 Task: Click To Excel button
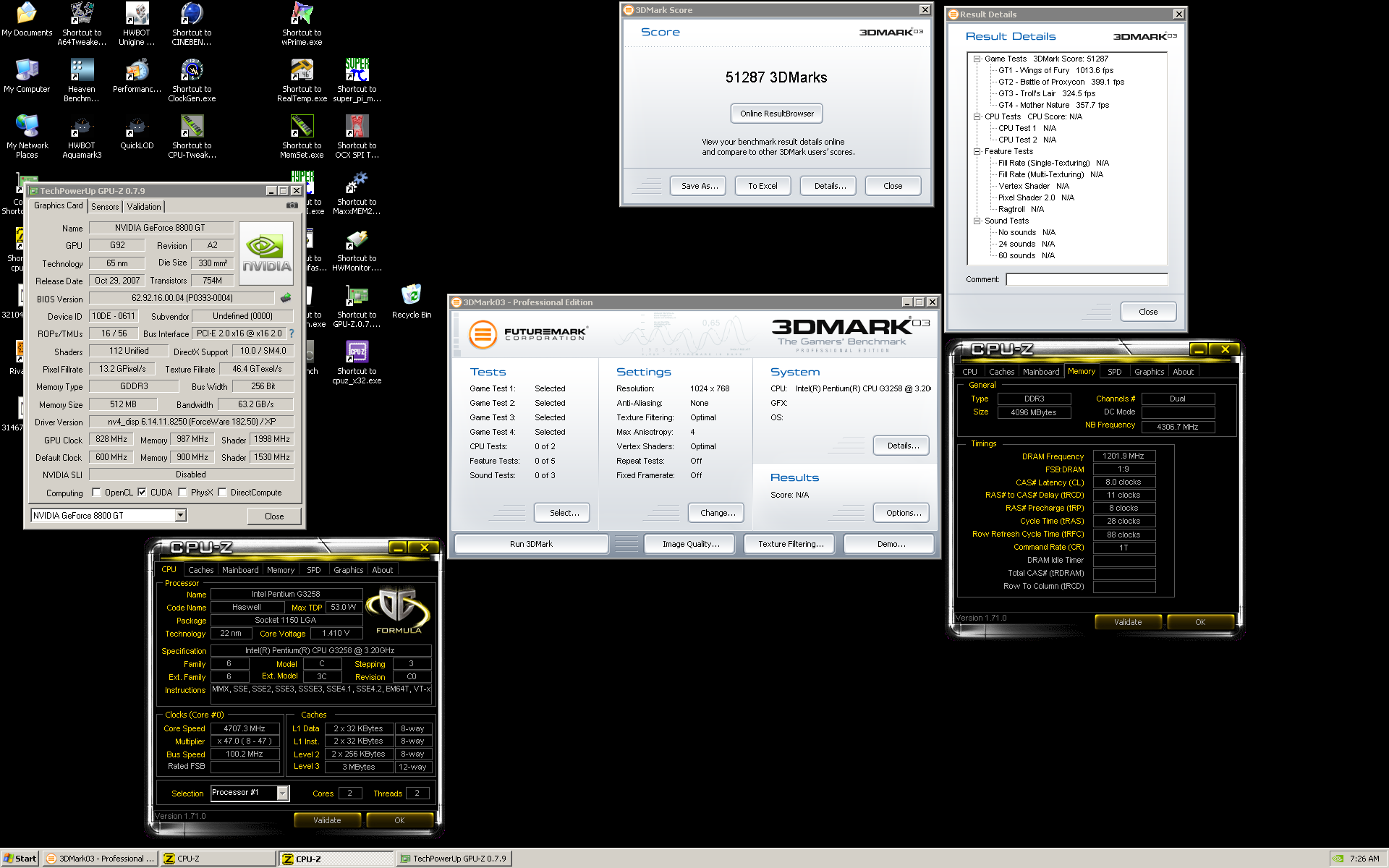(x=763, y=186)
